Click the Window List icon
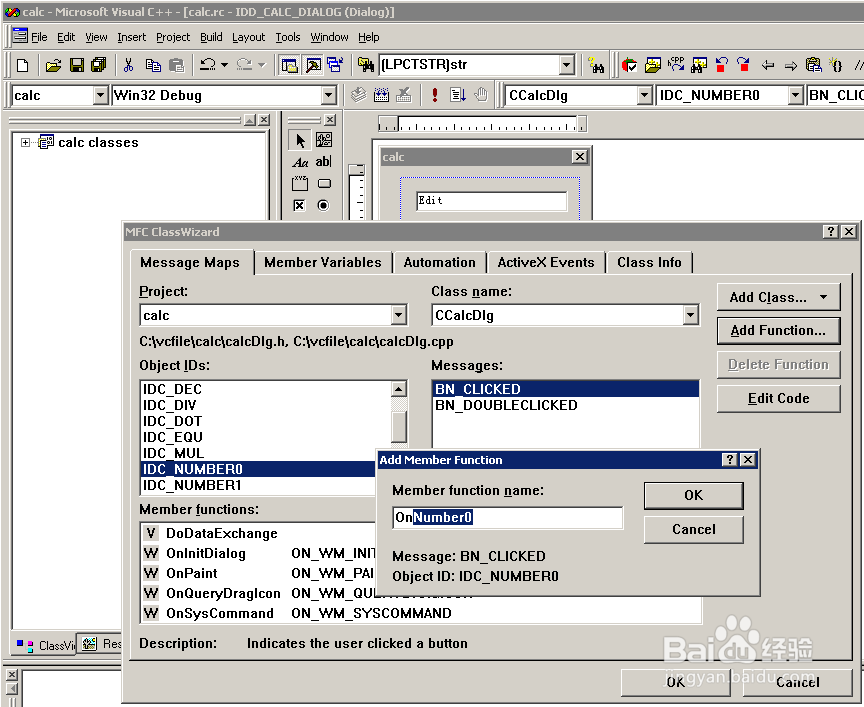The width and height of the screenshot is (864, 707). [x=335, y=65]
